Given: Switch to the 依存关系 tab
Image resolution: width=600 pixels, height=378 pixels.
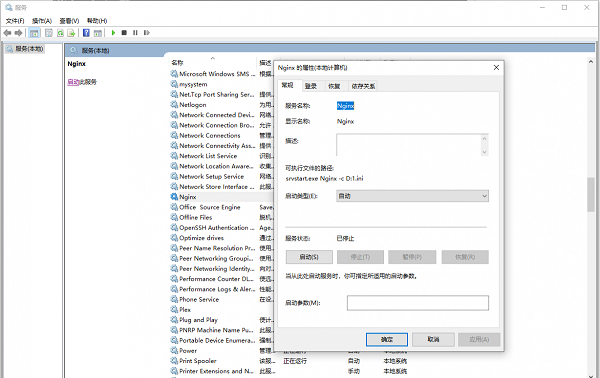Looking at the screenshot, I should click(363, 86).
